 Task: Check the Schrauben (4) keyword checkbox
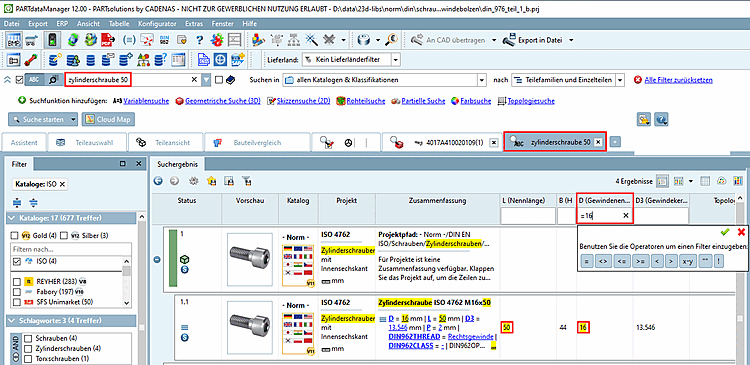pyautogui.click(x=27, y=338)
